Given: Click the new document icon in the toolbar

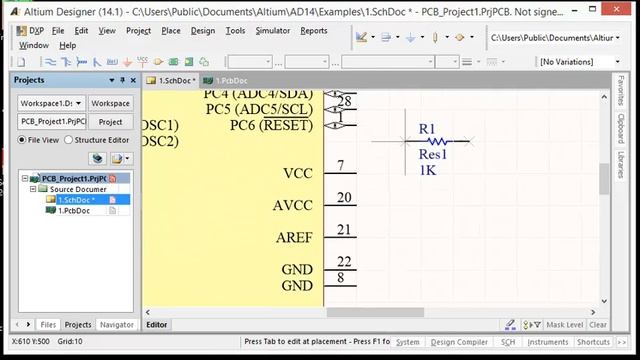Looking at the screenshot, I should (21, 62).
